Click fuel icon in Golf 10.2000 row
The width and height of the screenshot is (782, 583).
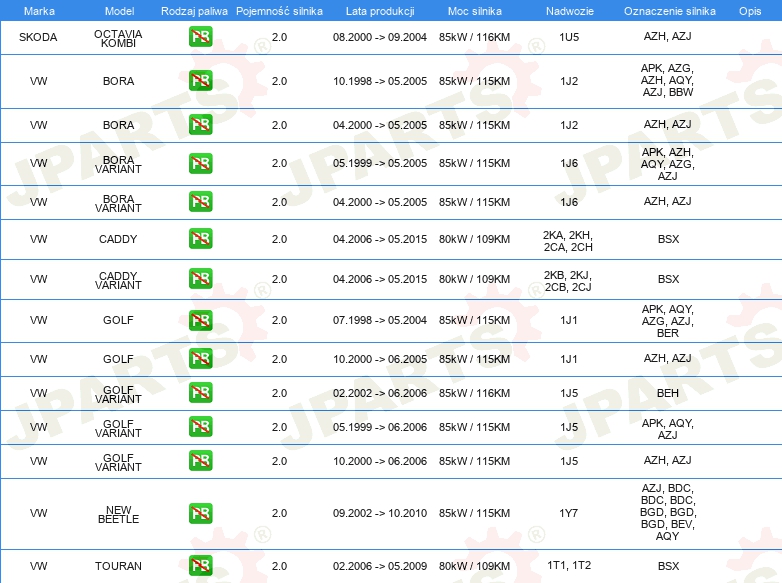200,359
